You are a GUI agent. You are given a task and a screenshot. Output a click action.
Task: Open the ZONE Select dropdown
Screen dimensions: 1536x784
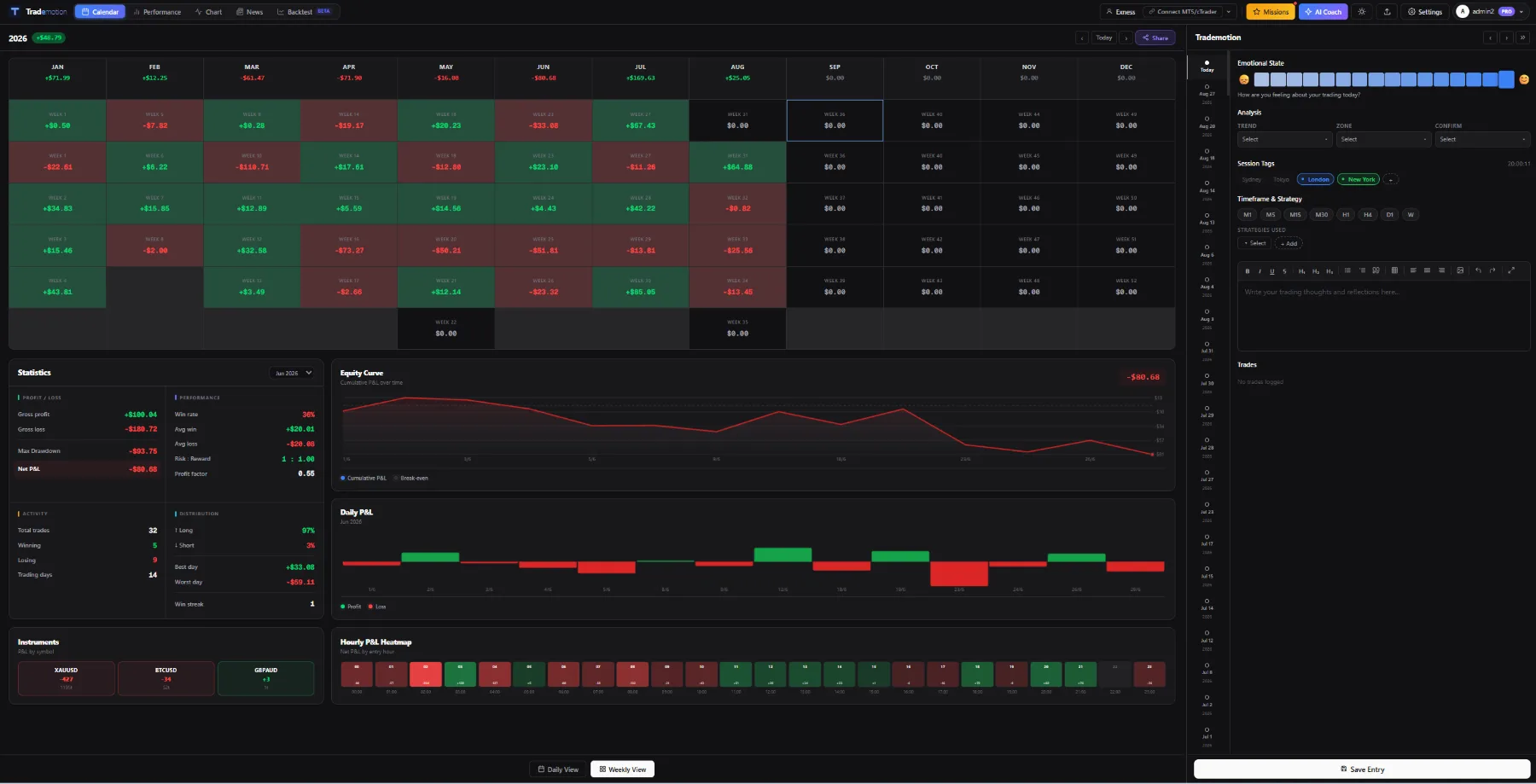pos(1383,139)
